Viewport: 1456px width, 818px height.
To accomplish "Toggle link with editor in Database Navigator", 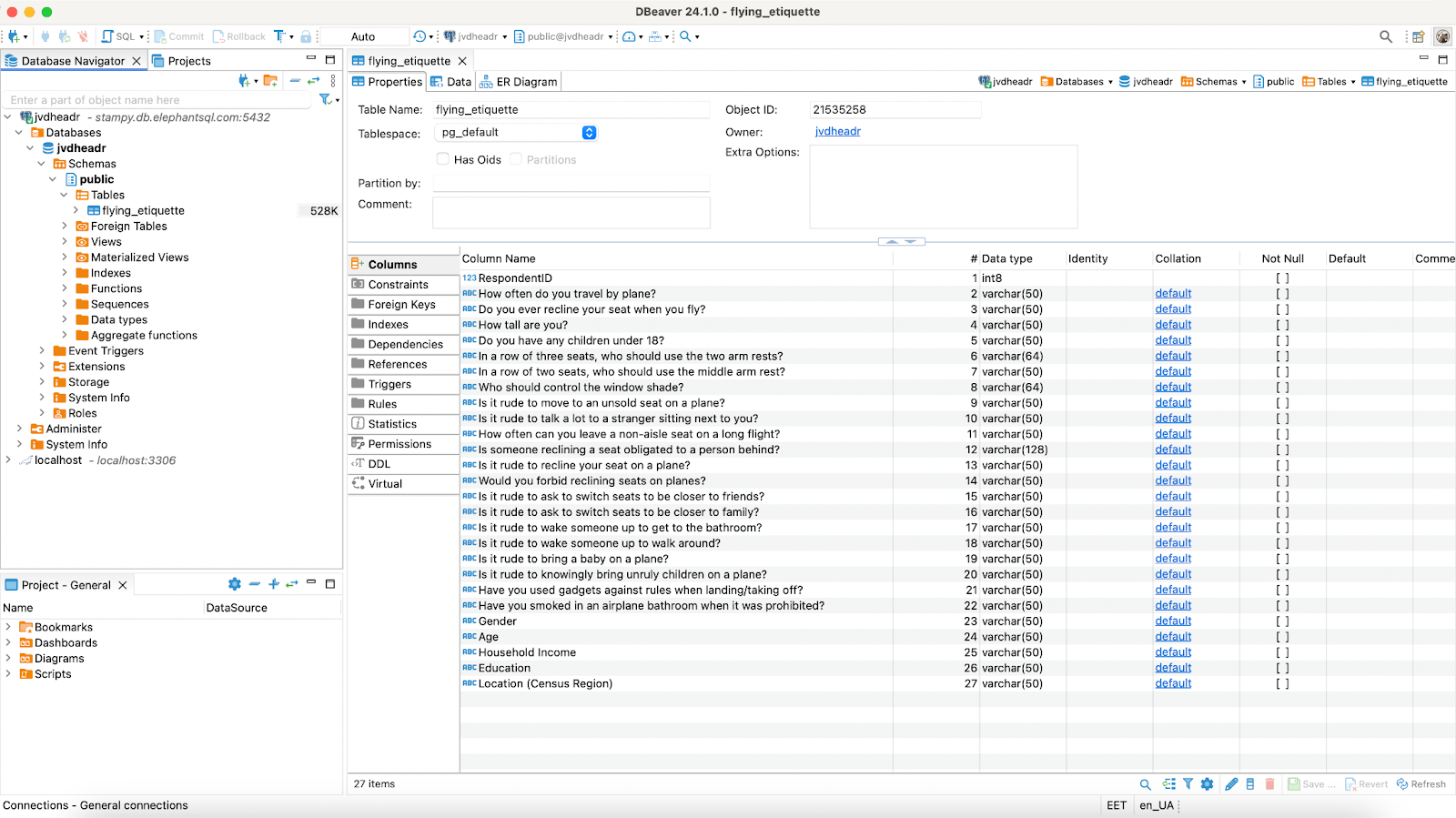I will [x=314, y=81].
